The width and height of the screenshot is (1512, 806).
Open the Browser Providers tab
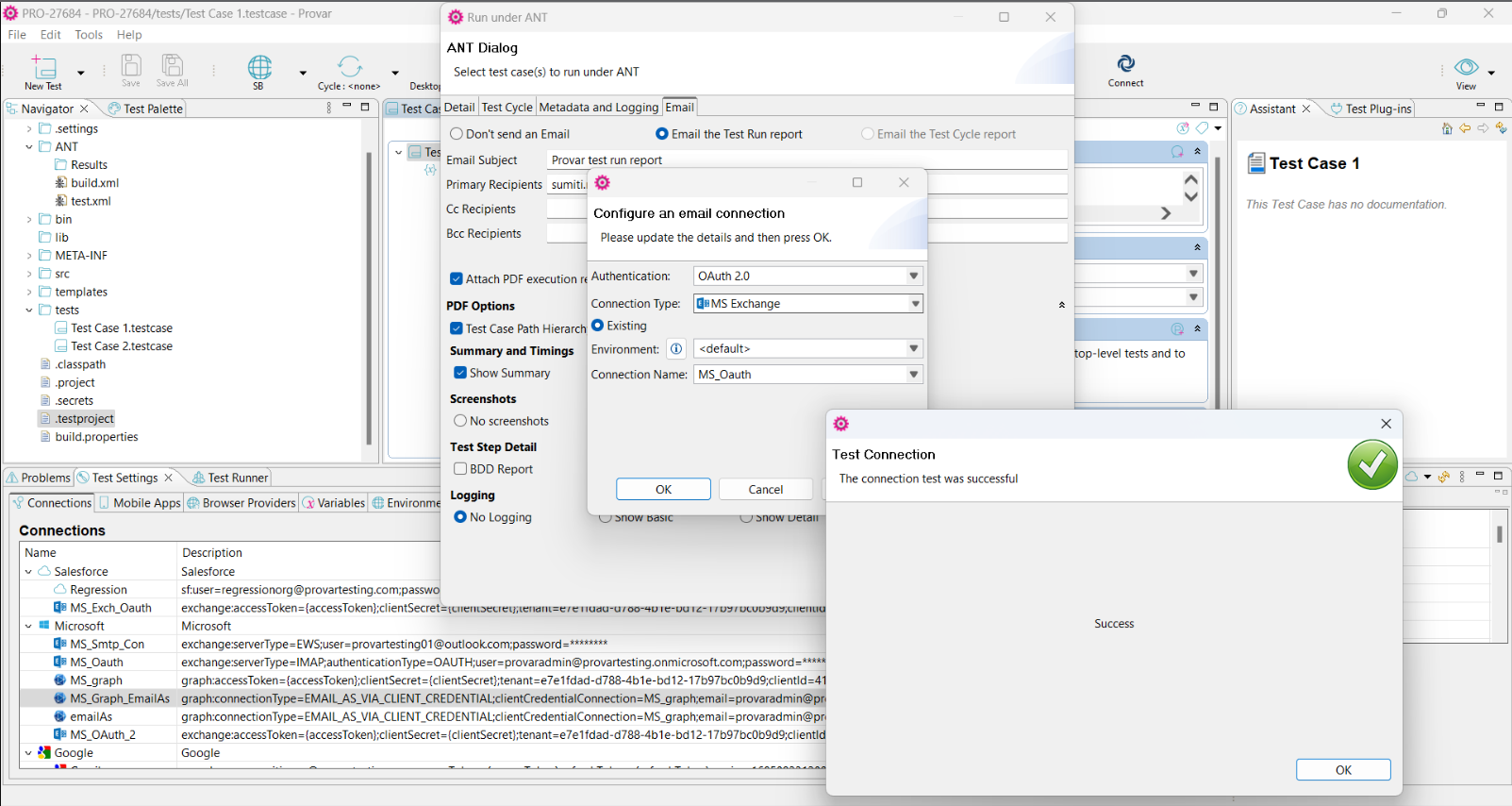241,503
